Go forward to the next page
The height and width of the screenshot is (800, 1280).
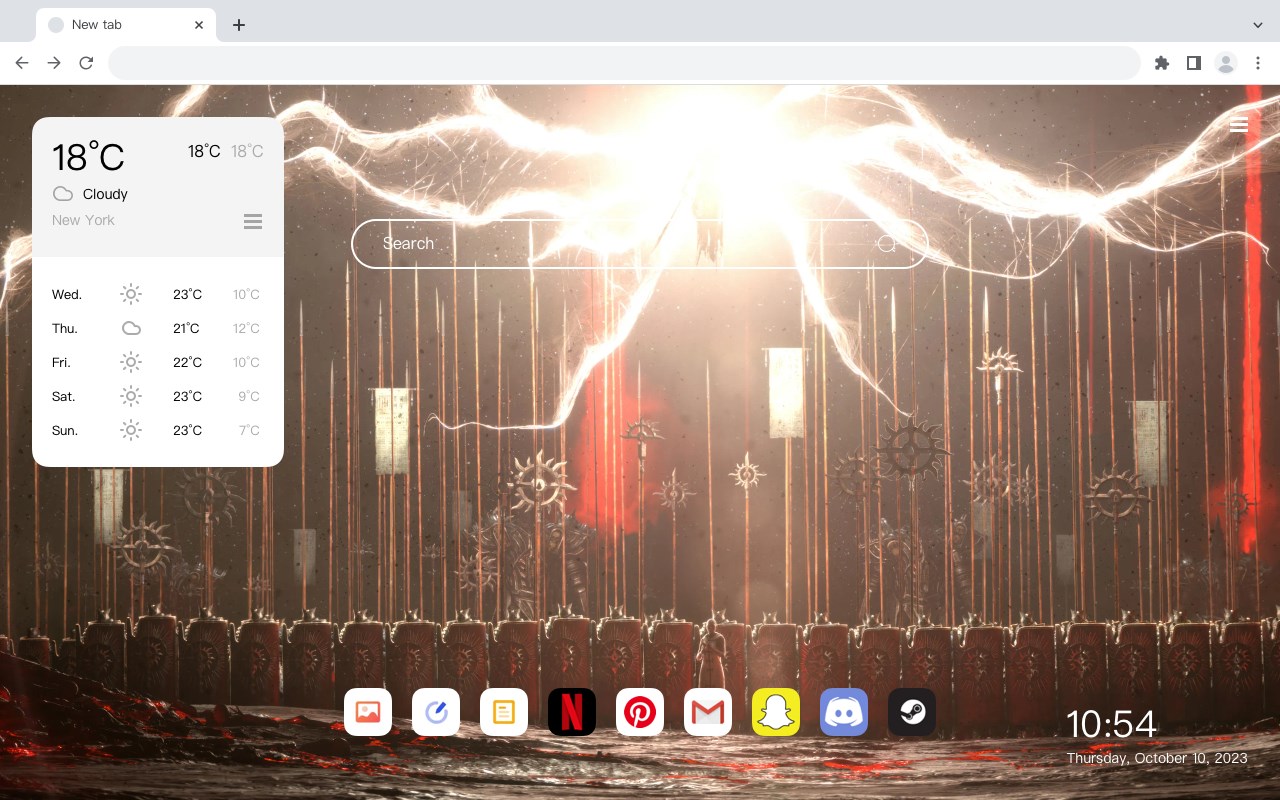pyautogui.click(x=54, y=63)
